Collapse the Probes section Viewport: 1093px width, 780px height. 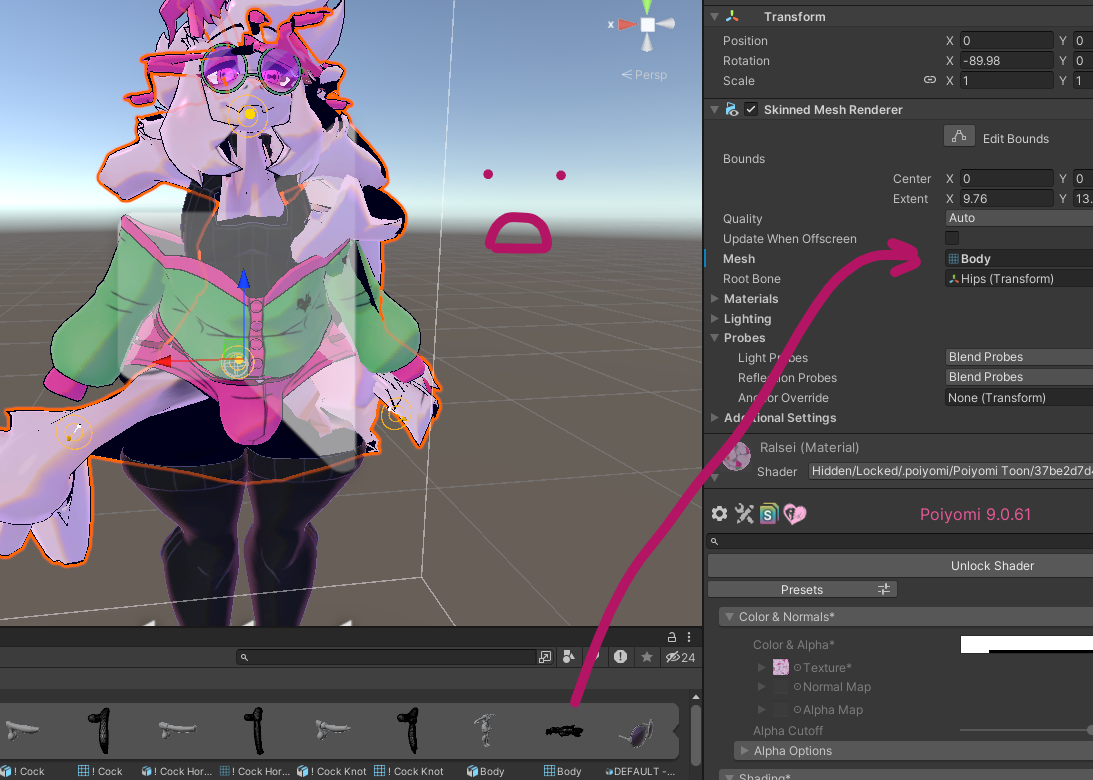coord(714,337)
